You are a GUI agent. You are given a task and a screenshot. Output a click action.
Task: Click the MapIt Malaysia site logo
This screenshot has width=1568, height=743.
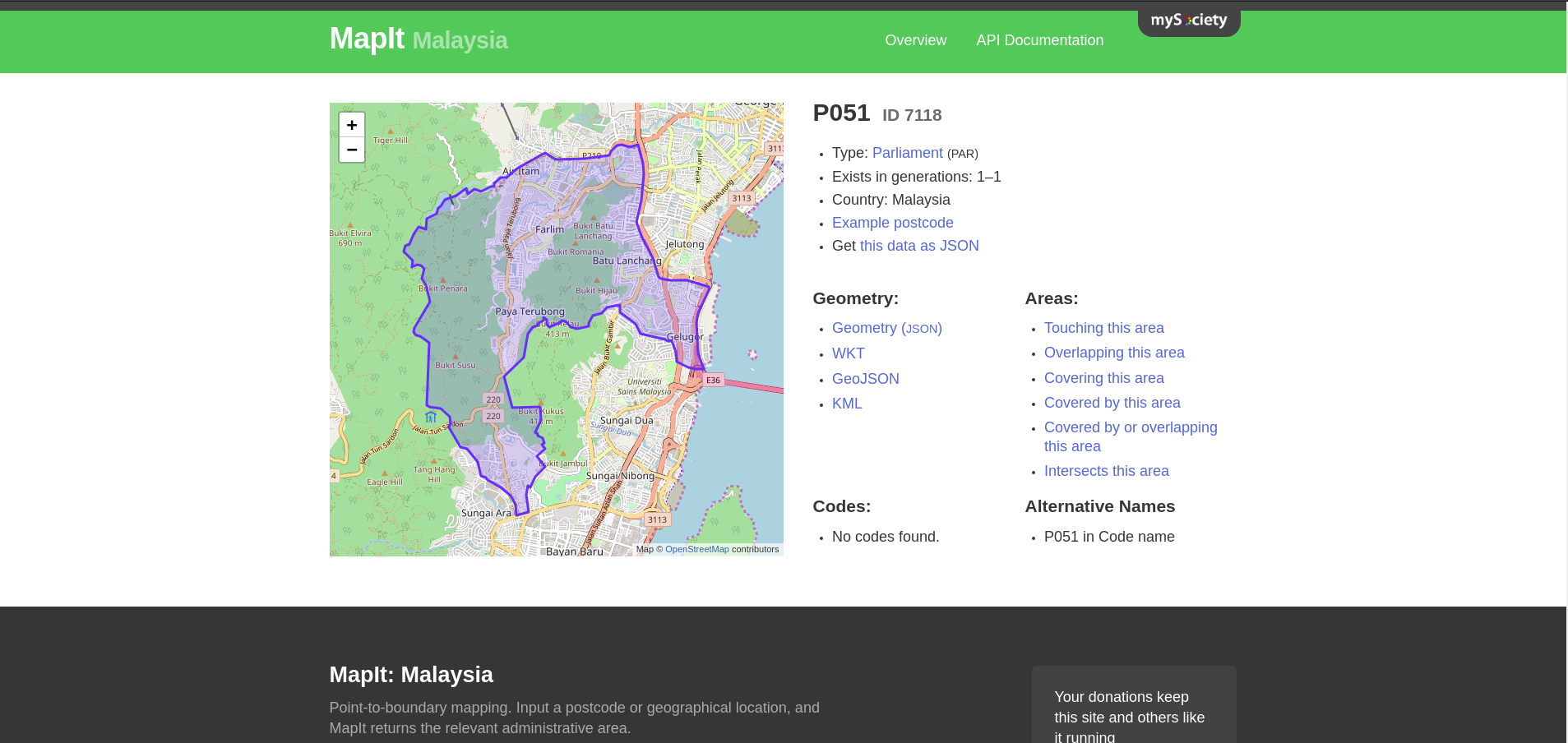click(x=419, y=39)
